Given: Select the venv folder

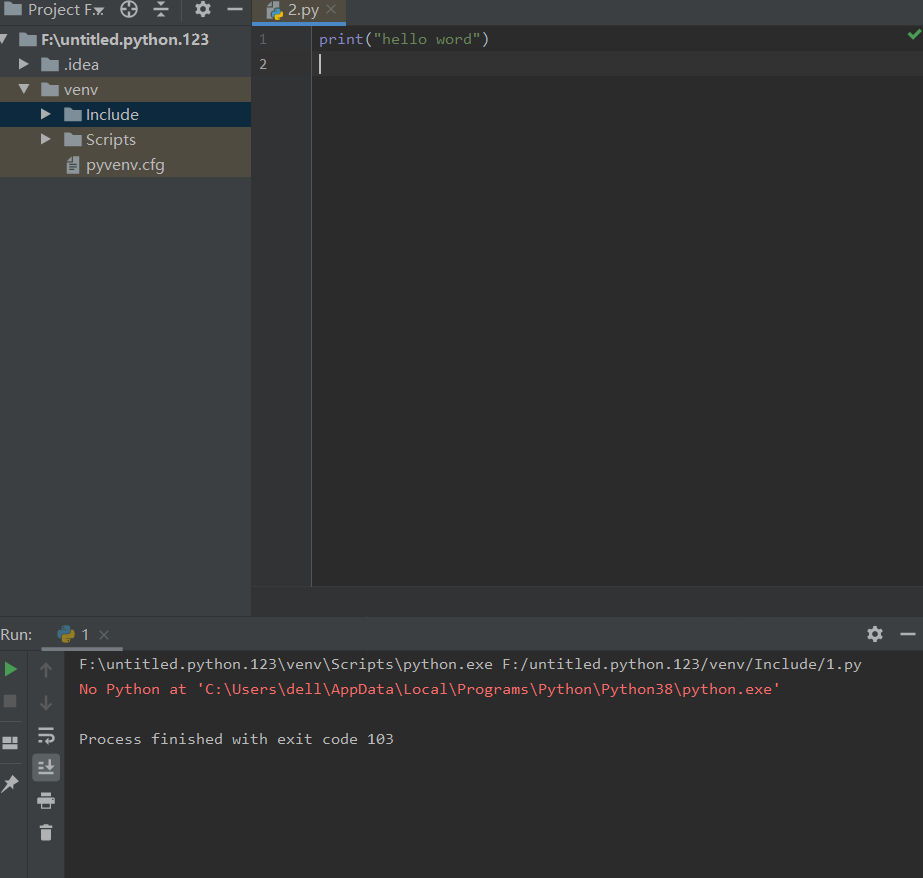Looking at the screenshot, I should tap(125, 89).
